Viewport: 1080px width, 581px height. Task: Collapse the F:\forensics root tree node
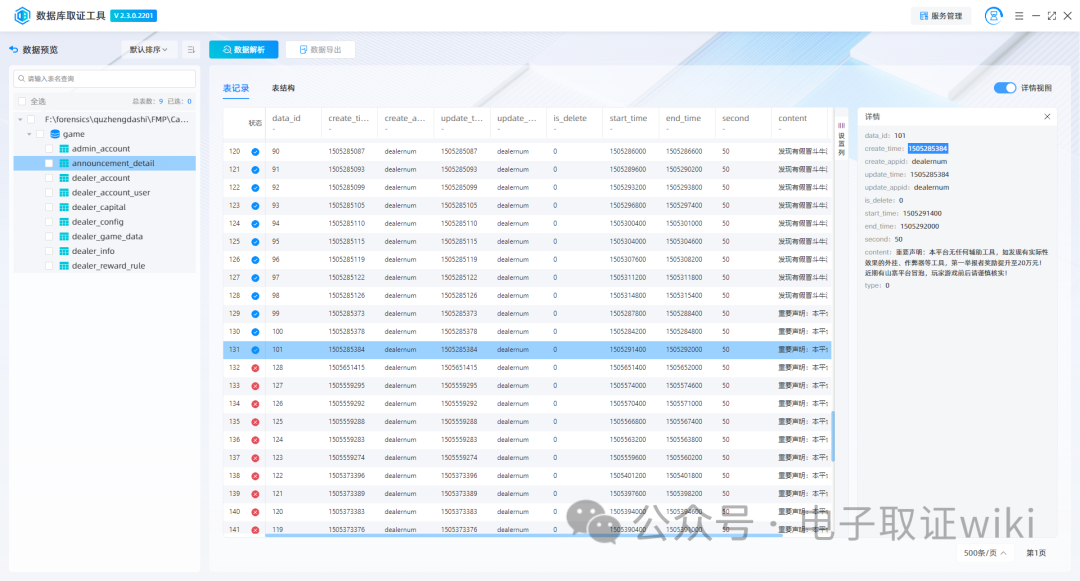(20, 119)
